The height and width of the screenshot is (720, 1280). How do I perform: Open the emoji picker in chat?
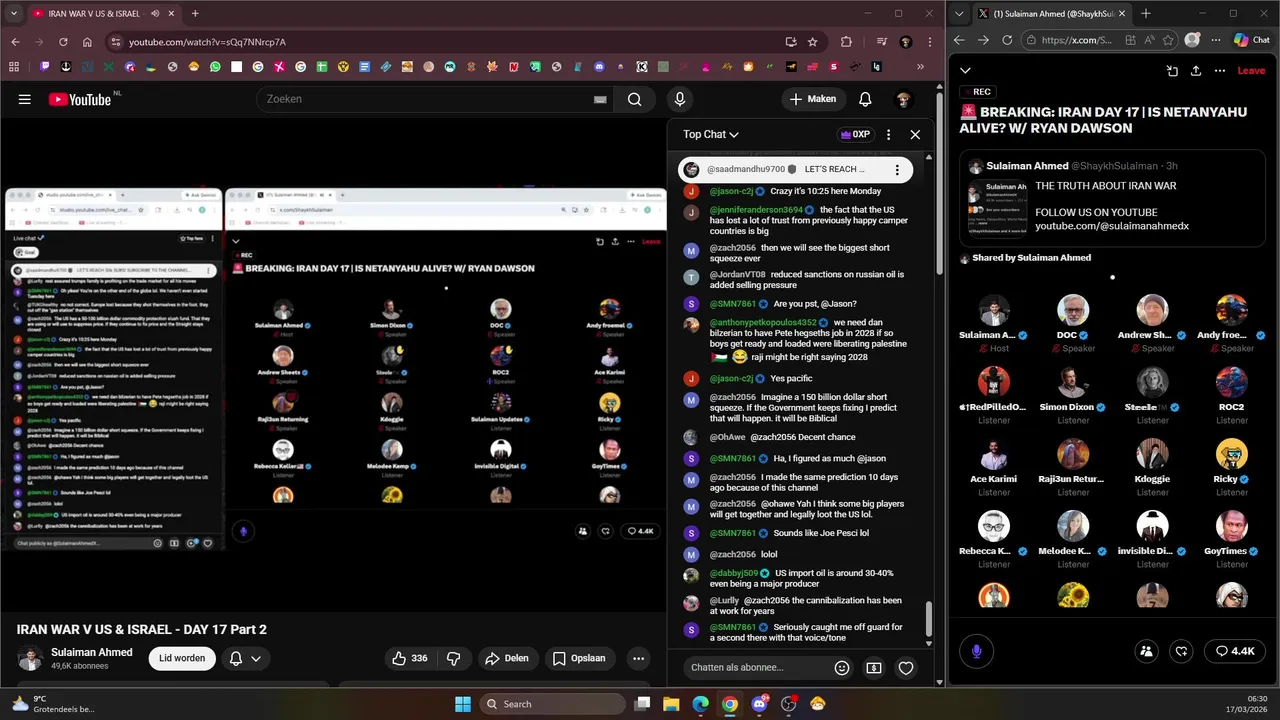(842, 667)
